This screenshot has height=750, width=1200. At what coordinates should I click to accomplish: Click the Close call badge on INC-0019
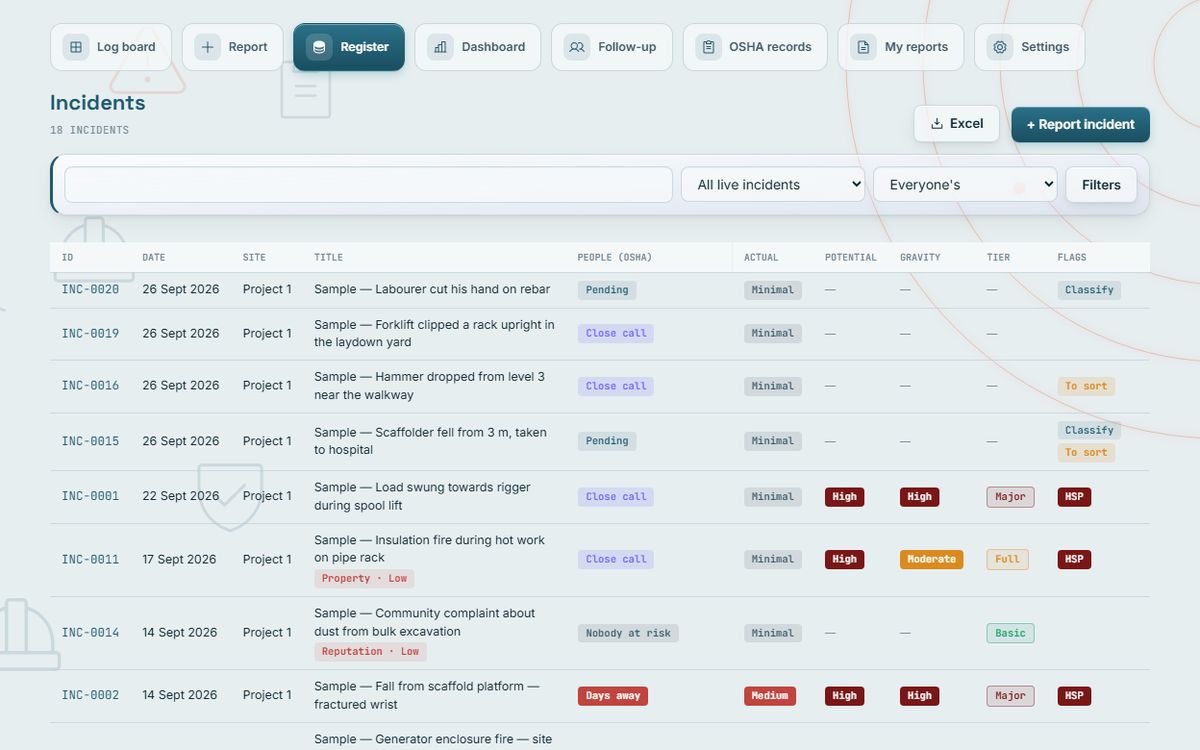(x=616, y=334)
